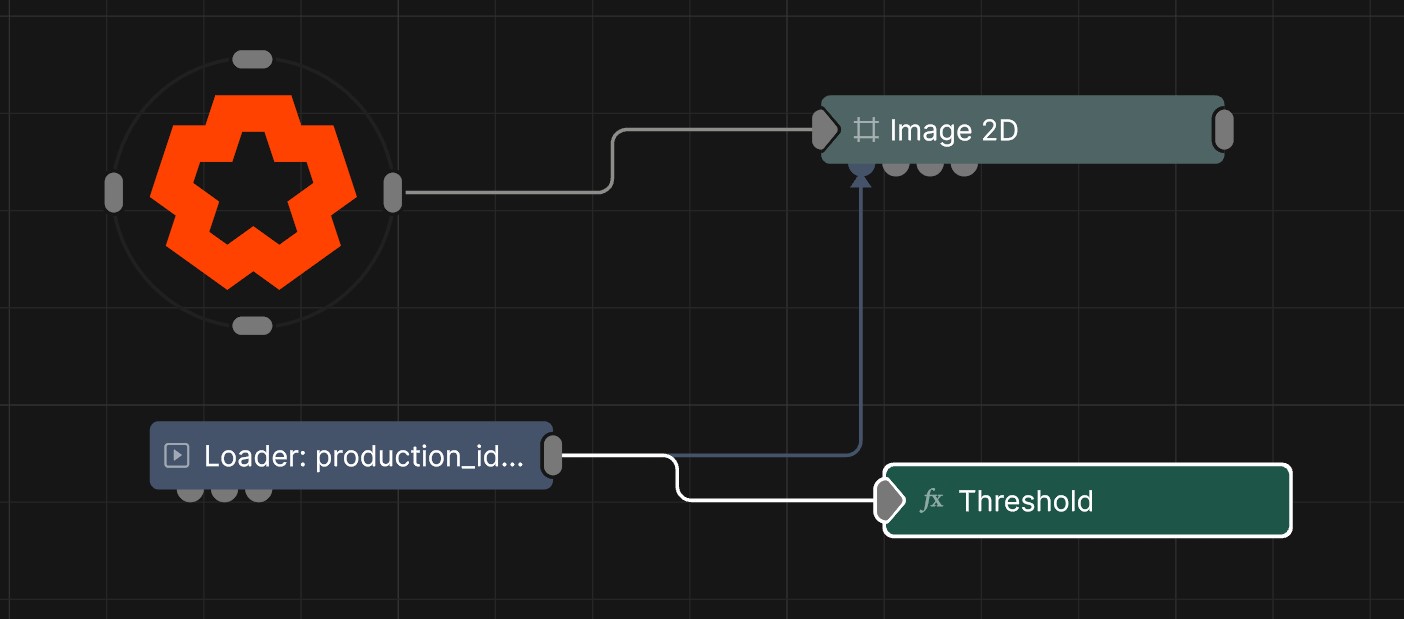Click the first bottom port under Loader node

(x=190, y=492)
